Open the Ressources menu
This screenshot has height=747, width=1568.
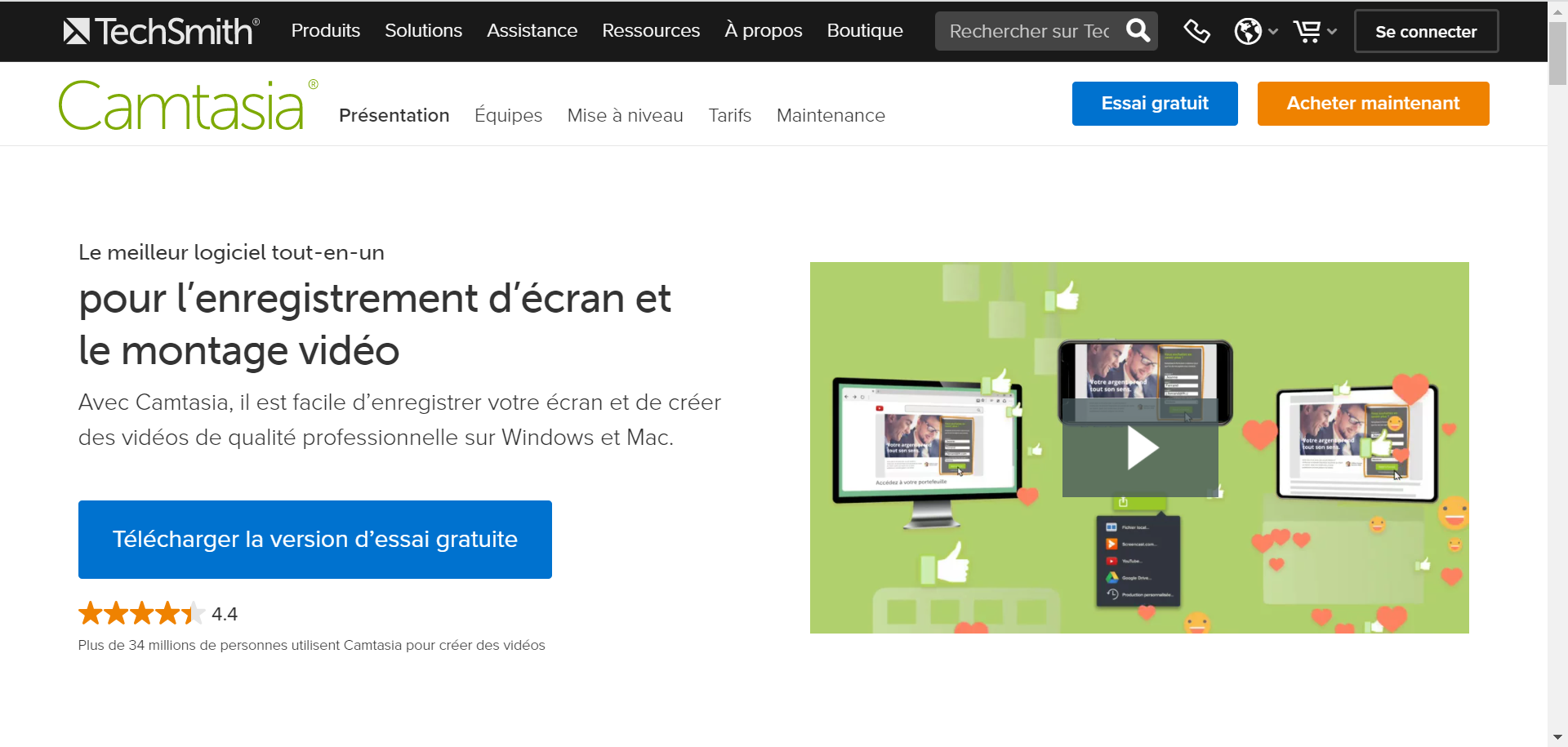click(651, 30)
